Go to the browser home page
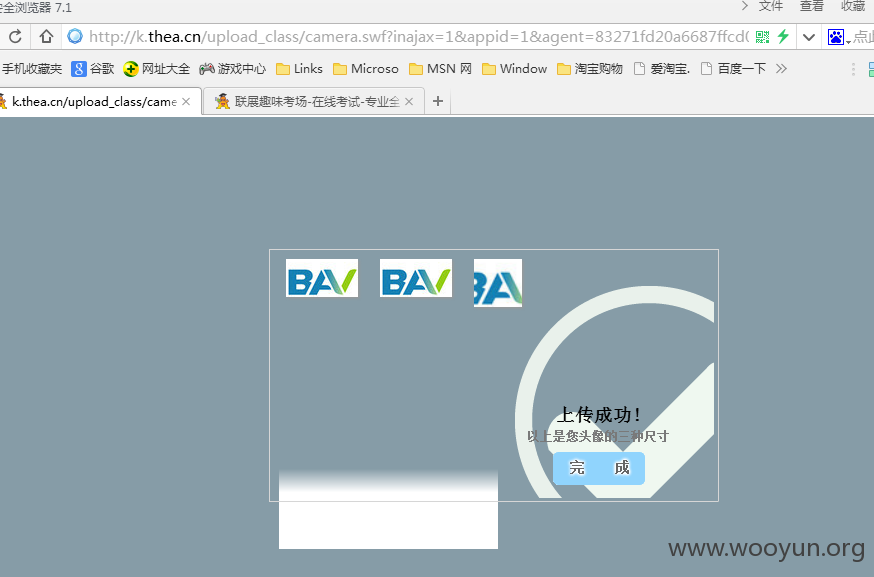 (x=46, y=37)
